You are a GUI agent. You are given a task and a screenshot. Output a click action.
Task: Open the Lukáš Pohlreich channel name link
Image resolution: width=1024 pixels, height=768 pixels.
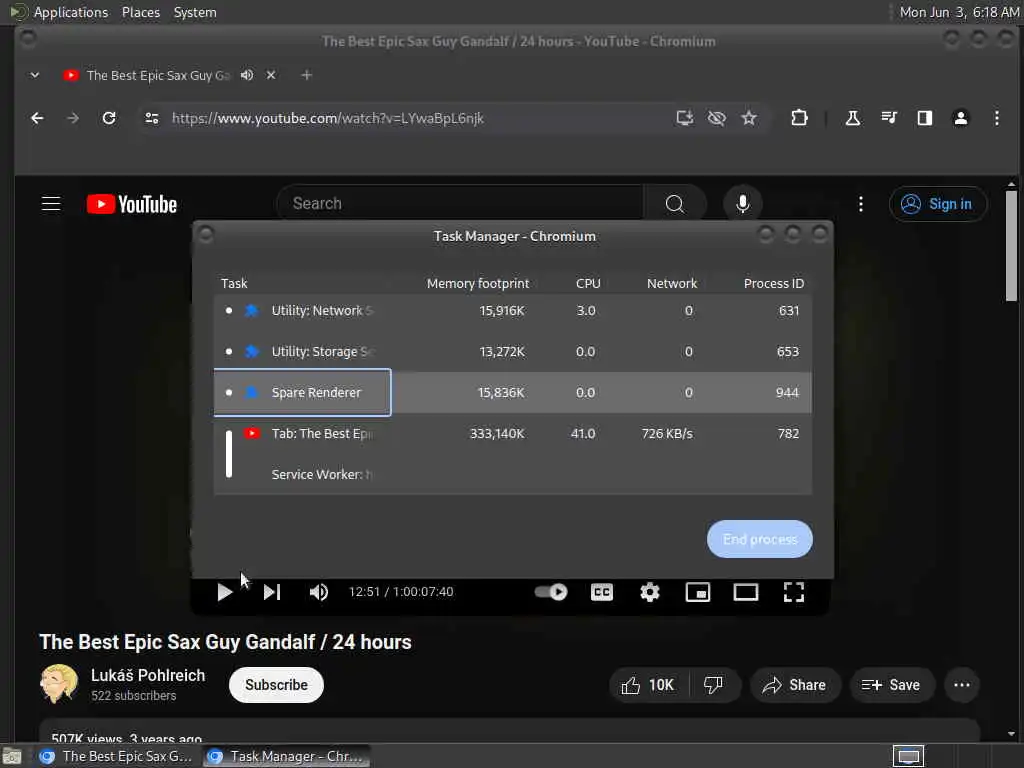tap(148, 675)
